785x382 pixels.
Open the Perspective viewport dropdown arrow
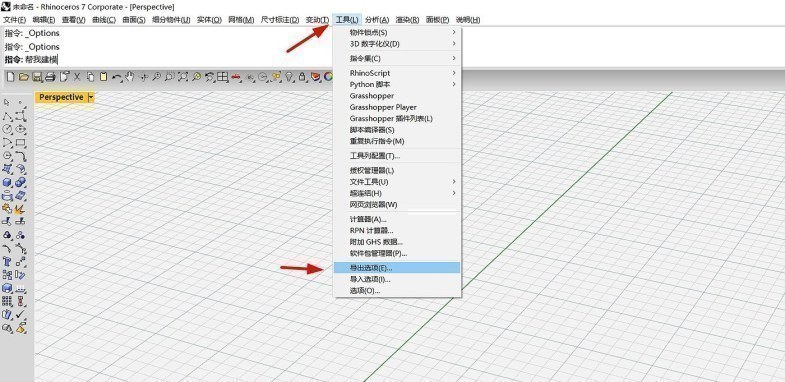(x=90, y=97)
